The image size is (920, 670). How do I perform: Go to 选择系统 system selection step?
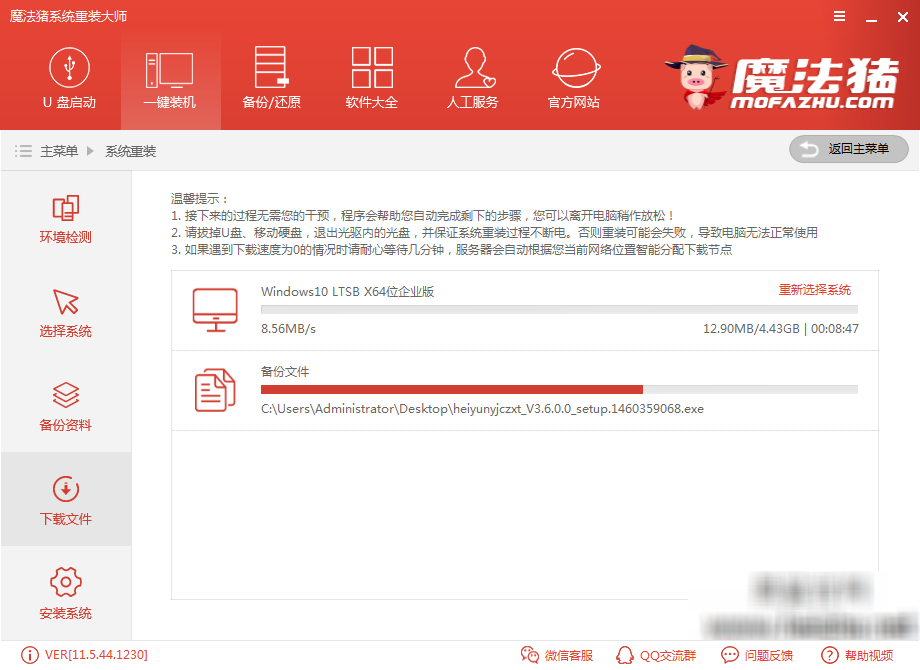64,312
